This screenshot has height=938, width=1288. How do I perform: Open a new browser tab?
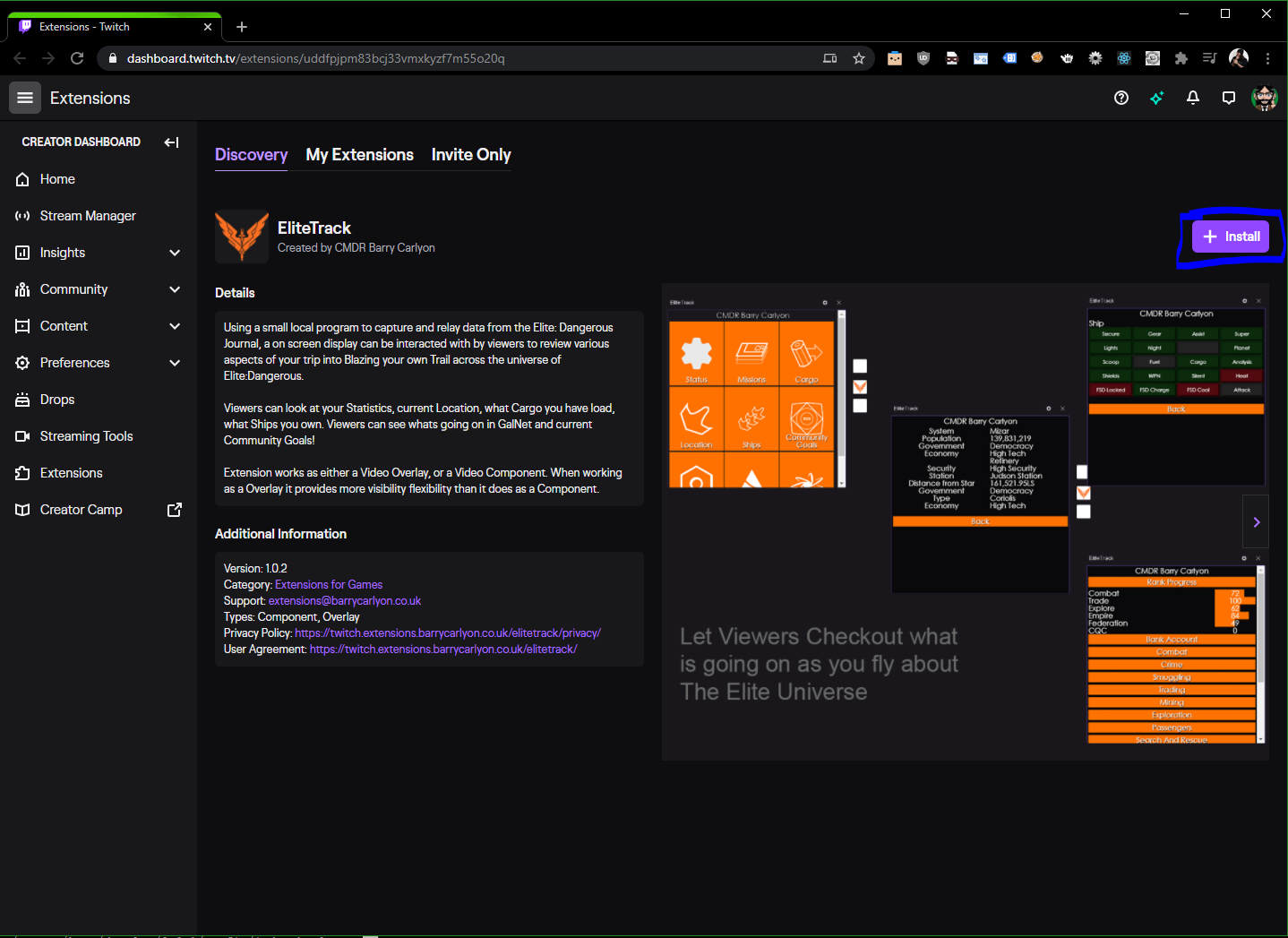(x=242, y=27)
